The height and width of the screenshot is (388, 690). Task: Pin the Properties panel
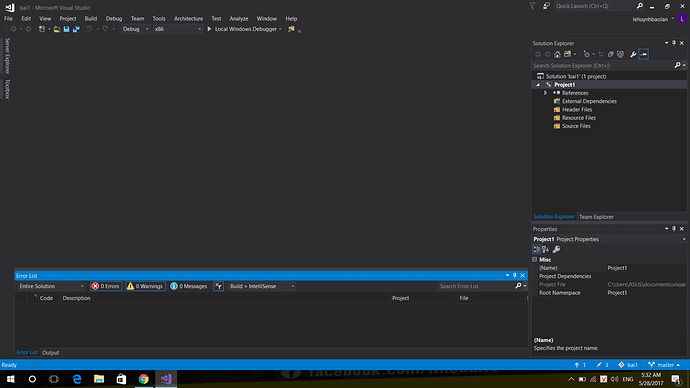[x=674, y=229]
